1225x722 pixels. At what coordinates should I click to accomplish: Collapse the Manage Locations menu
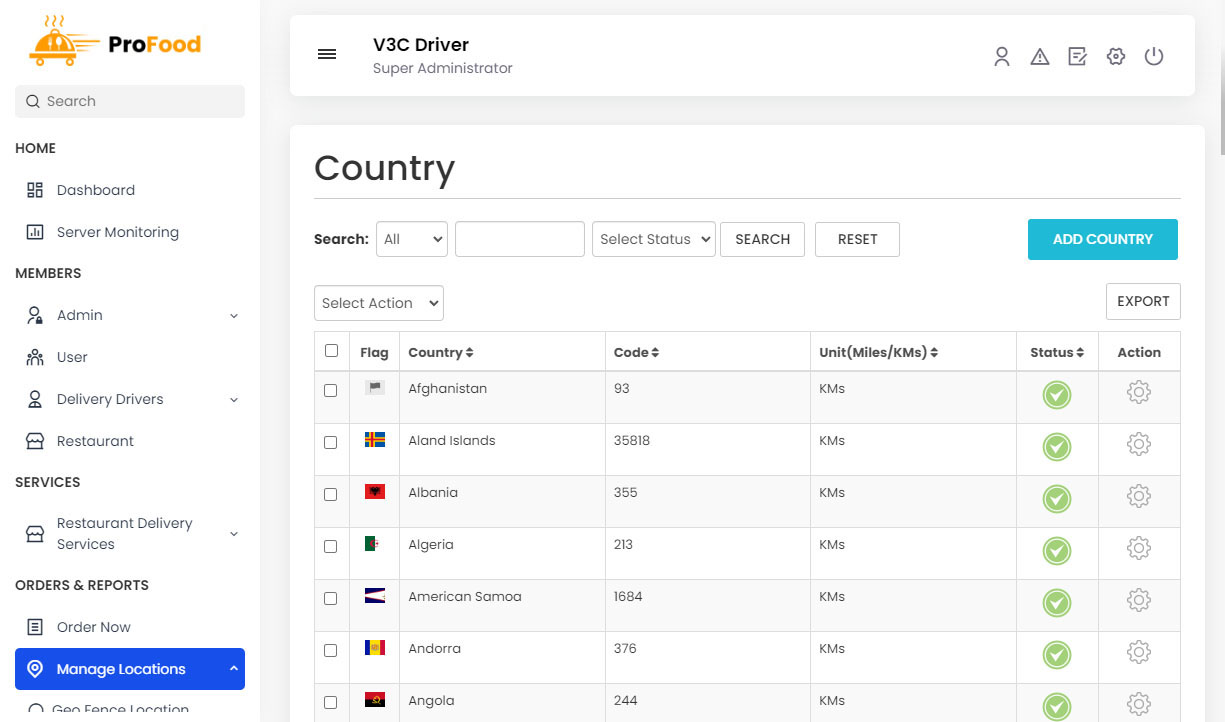pos(130,669)
